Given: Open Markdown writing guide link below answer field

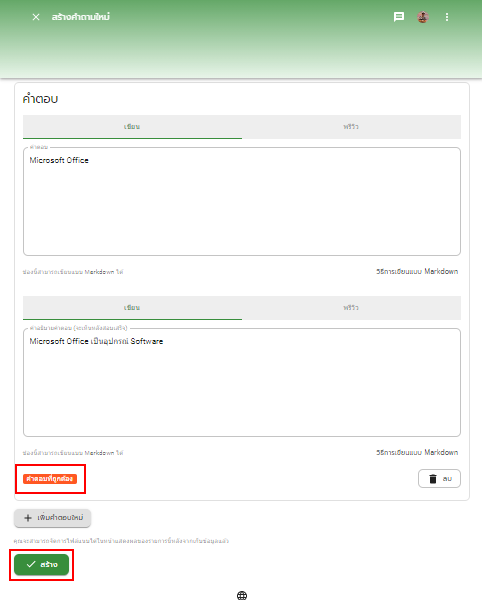Looking at the screenshot, I should pyautogui.click(x=417, y=271).
